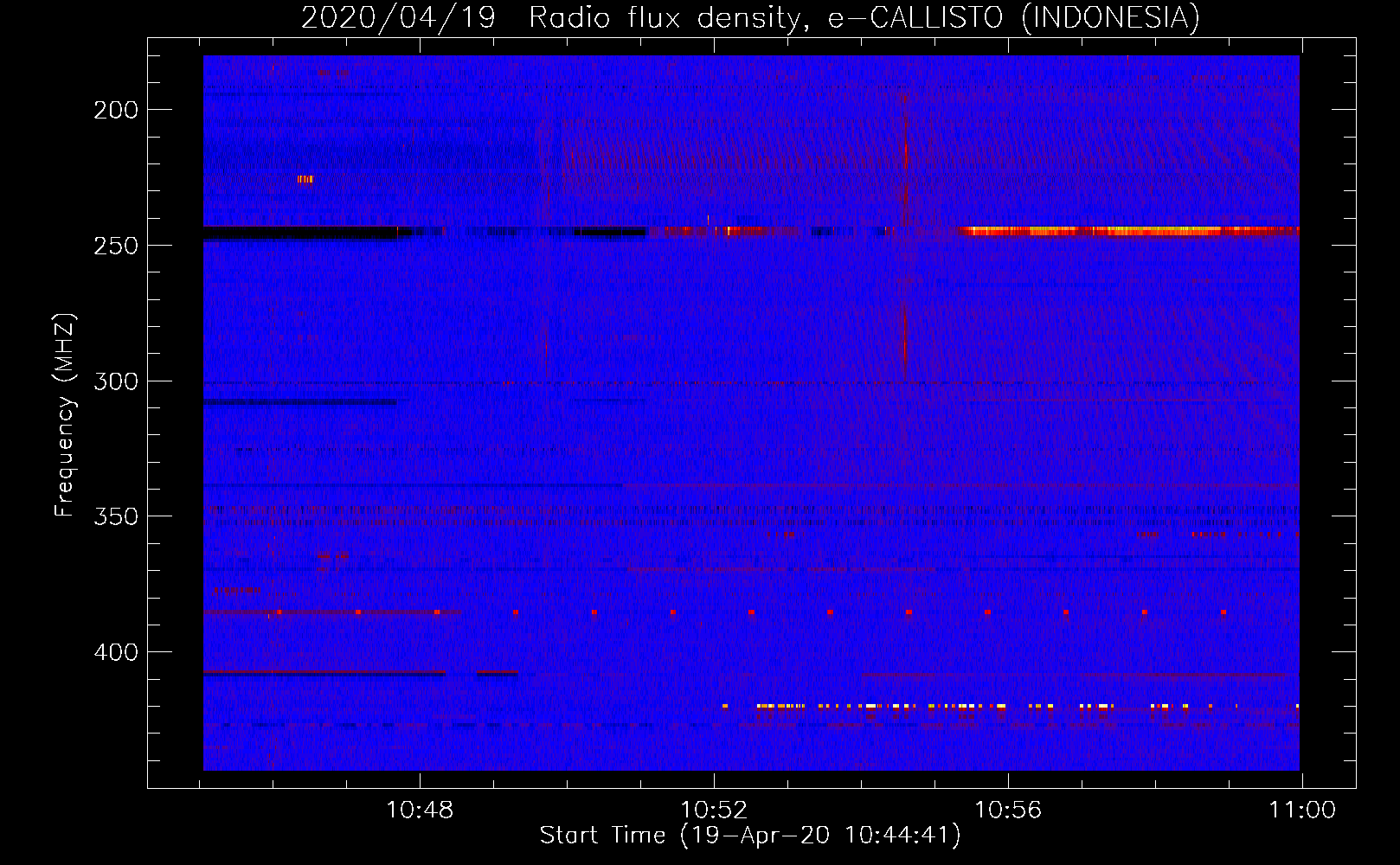This screenshot has height=865, width=1400.
Task: Click the plot title "2020/04/19 Radio flux density, e-CALLISTO (INDONESIA)"
Action: click(750, 17)
